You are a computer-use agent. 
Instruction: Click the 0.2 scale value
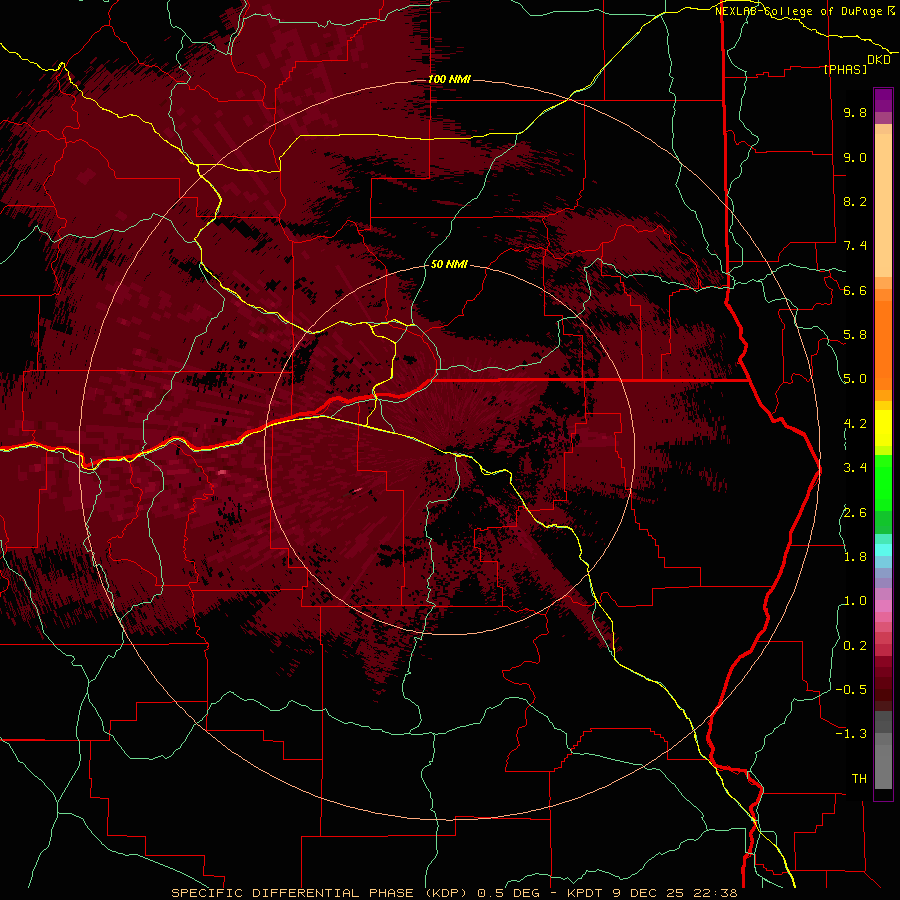coord(855,646)
